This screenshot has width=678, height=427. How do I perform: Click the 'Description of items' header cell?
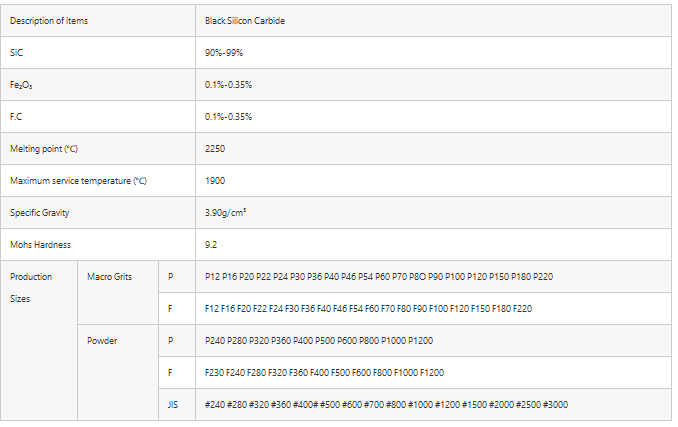point(47,21)
